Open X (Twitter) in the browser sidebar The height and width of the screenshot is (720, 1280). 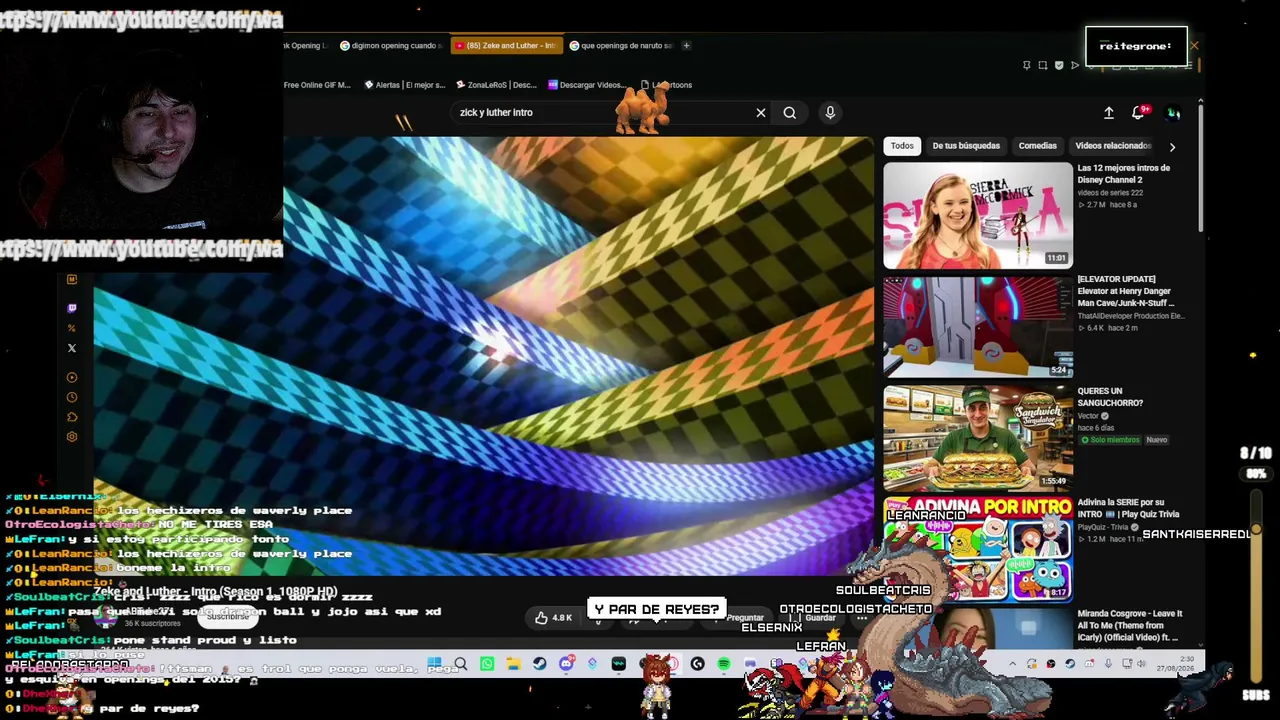72,348
